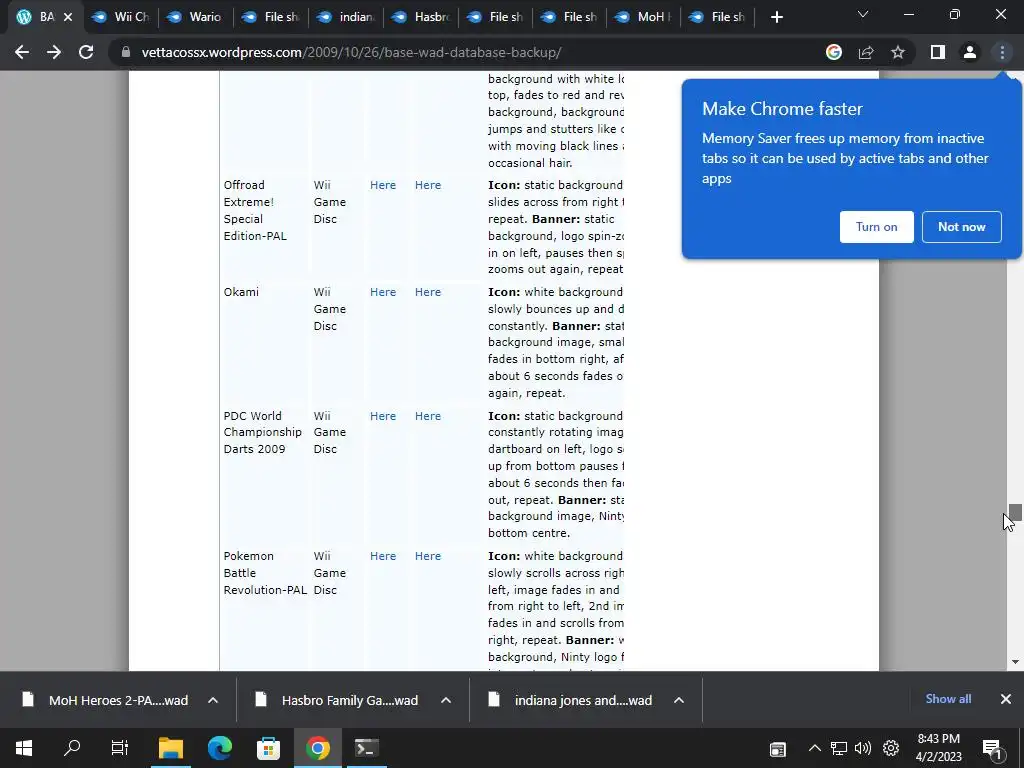Select Chrome in the taskbar
Image resolution: width=1024 pixels, height=768 pixels.
(x=317, y=748)
